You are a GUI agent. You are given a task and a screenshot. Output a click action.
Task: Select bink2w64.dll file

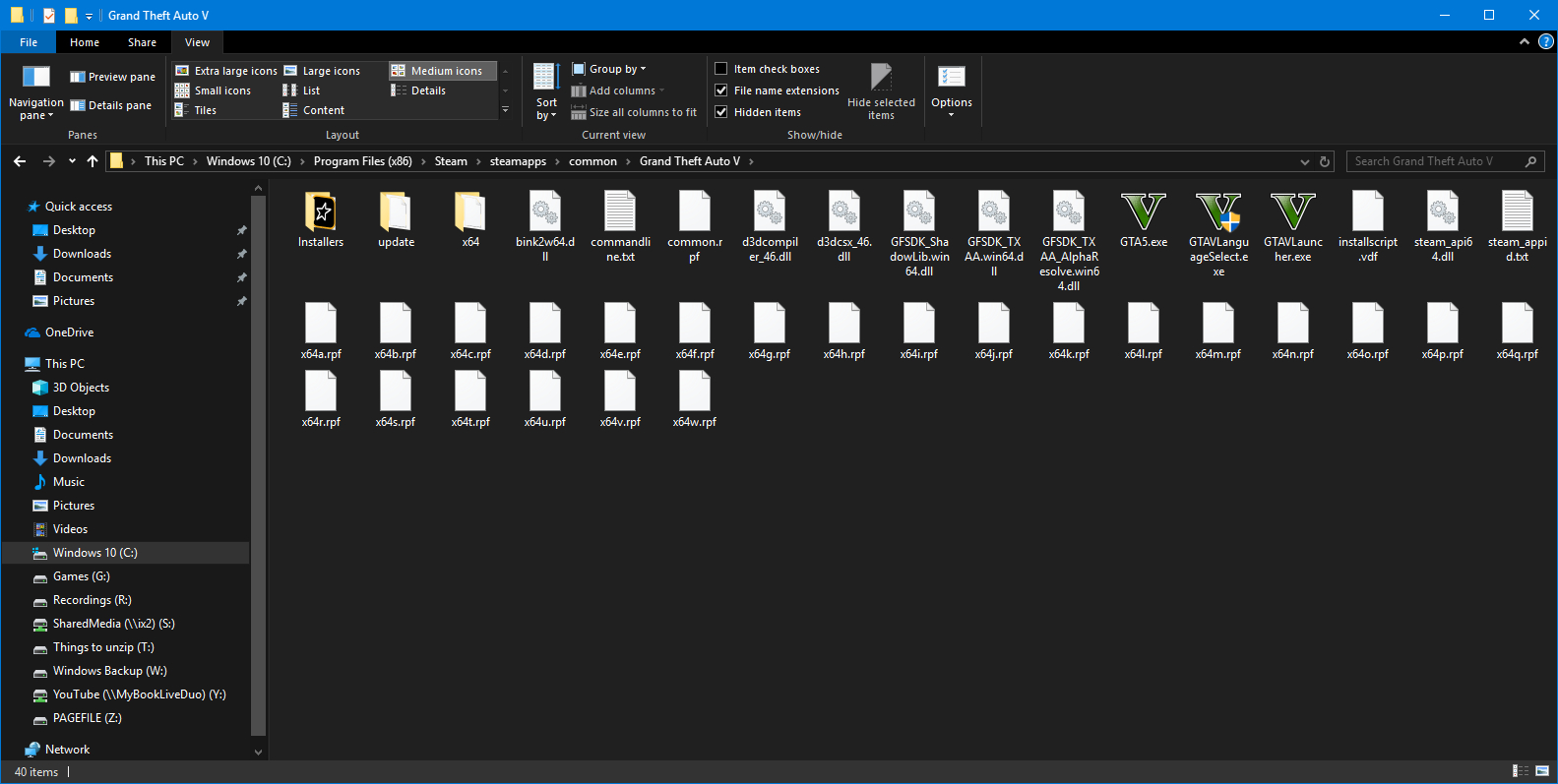545,226
